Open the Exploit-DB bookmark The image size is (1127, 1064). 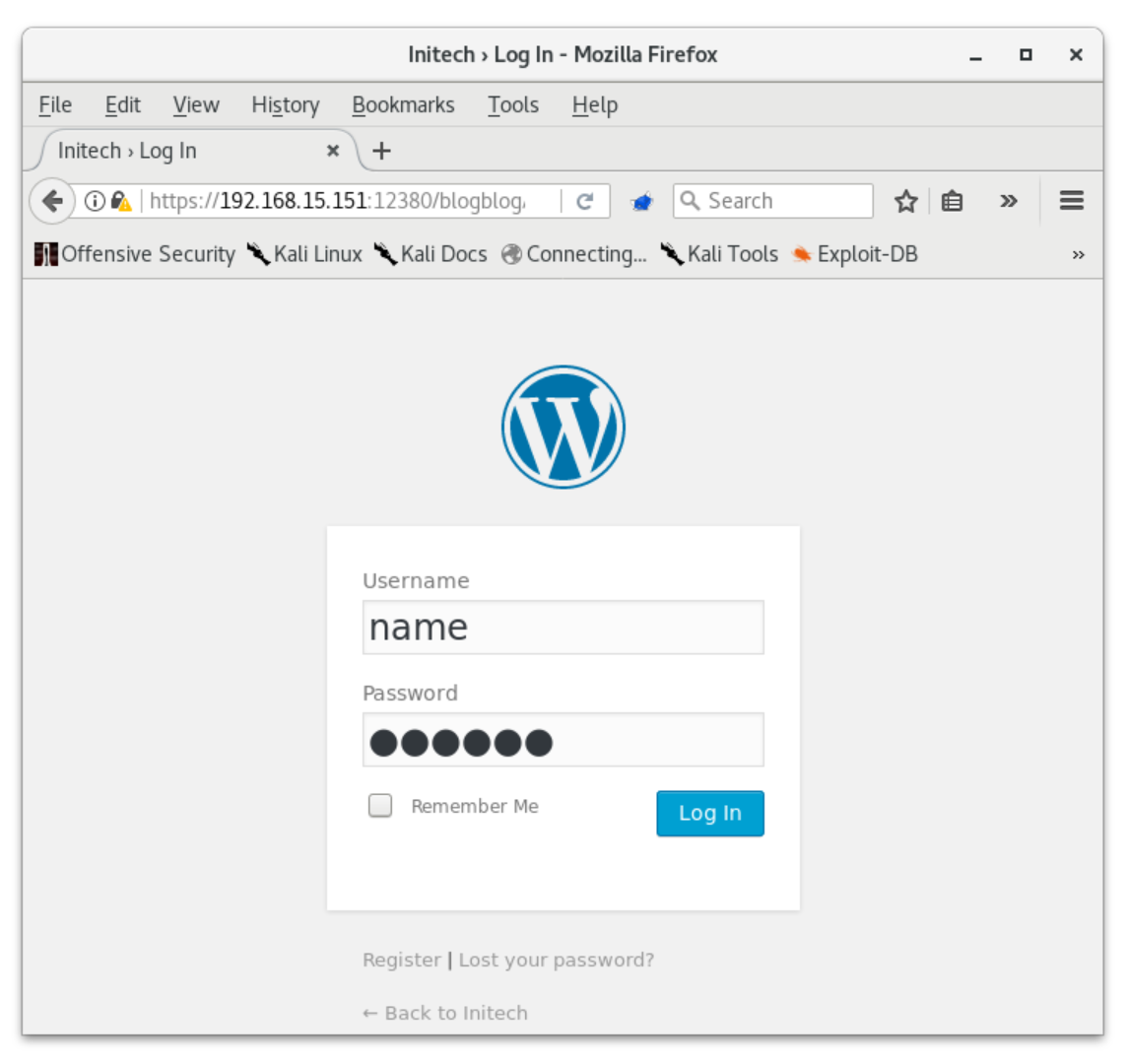854,254
